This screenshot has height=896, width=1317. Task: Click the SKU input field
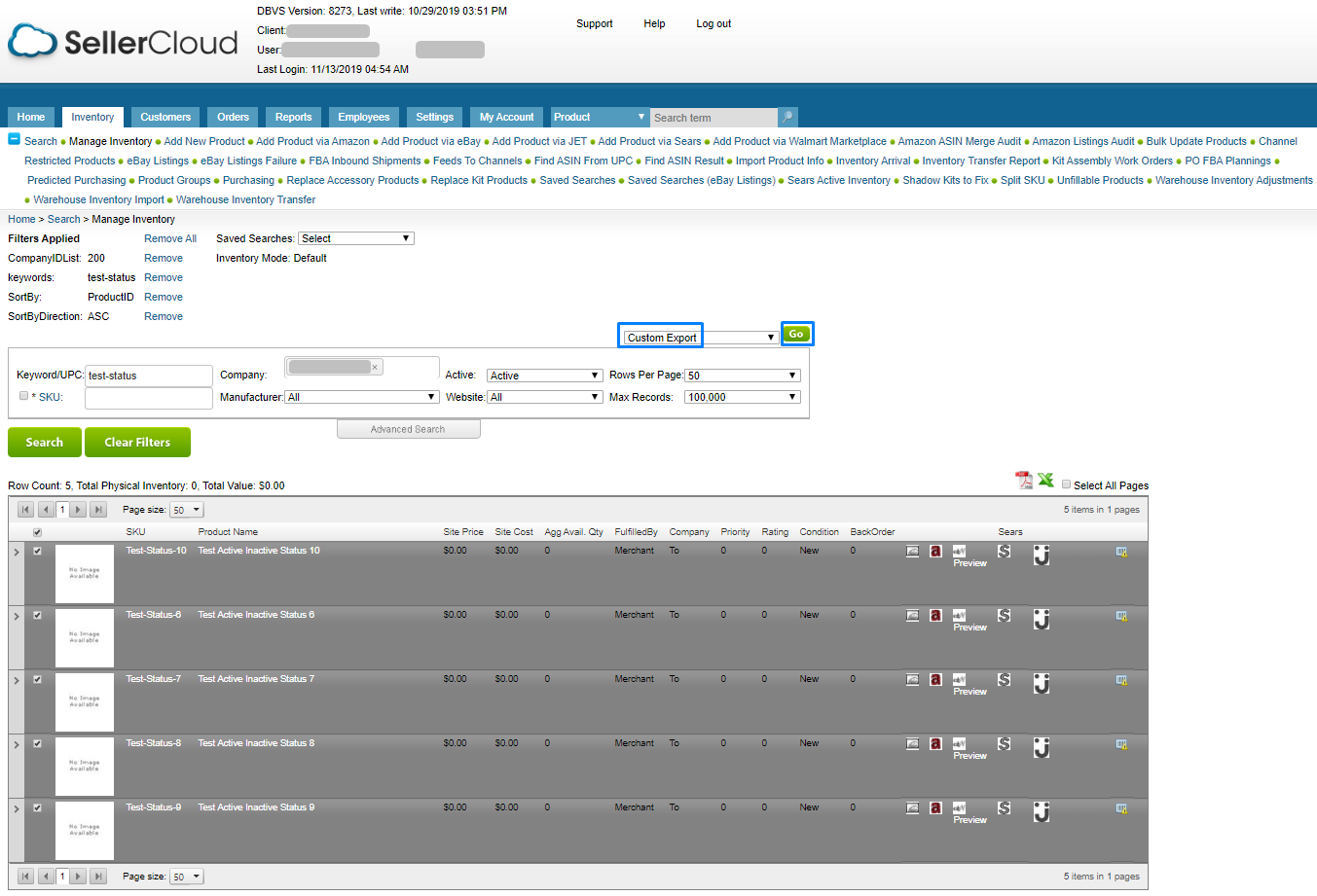149,398
